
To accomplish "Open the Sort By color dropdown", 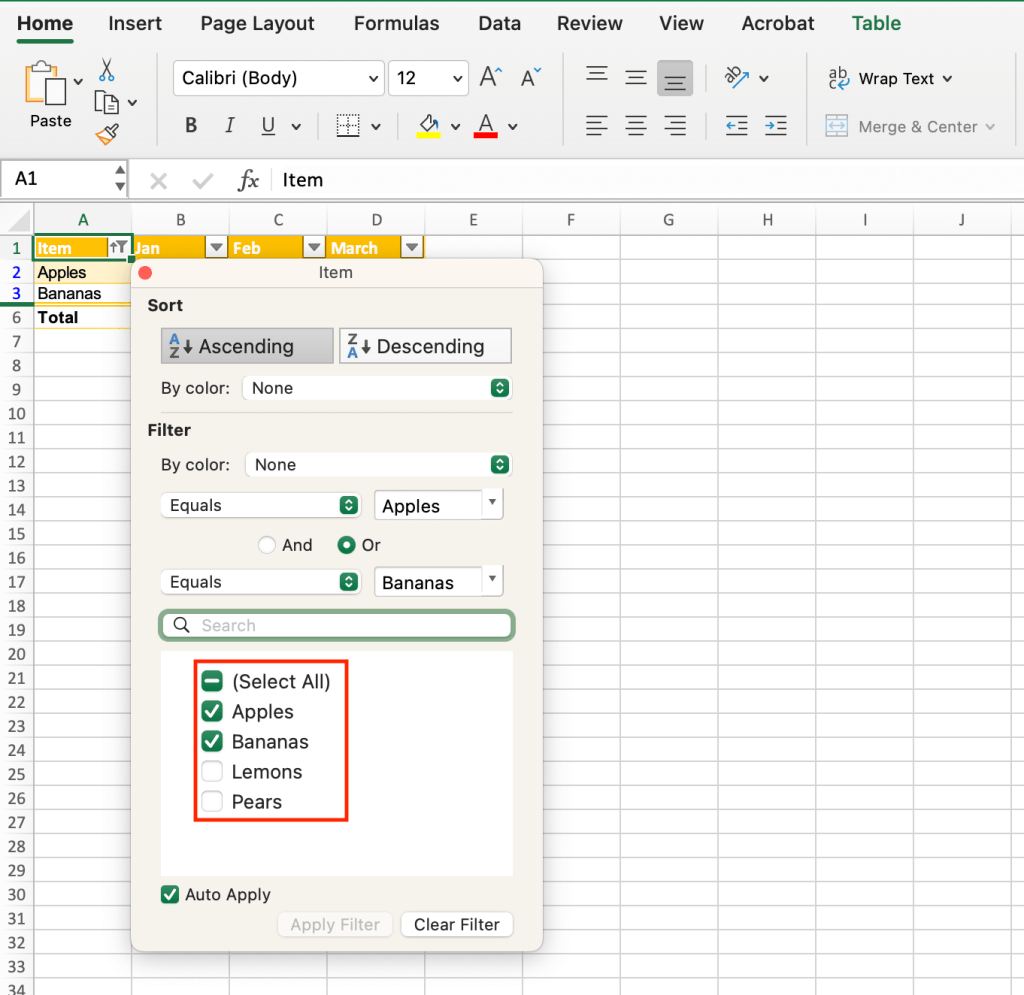I will pyautogui.click(x=377, y=388).
